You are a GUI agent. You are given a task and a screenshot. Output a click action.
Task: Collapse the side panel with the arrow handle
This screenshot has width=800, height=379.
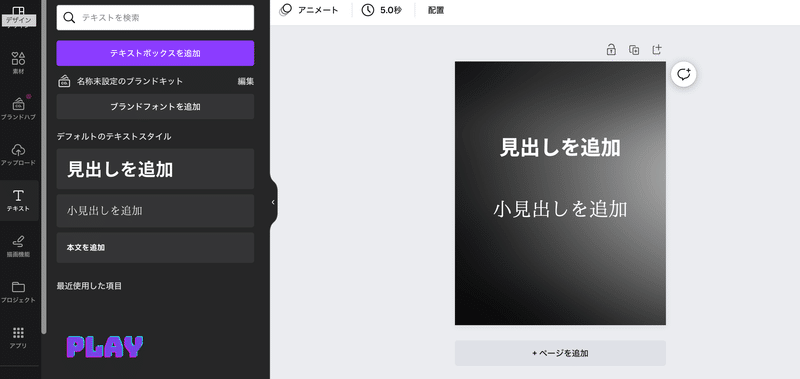273,202
